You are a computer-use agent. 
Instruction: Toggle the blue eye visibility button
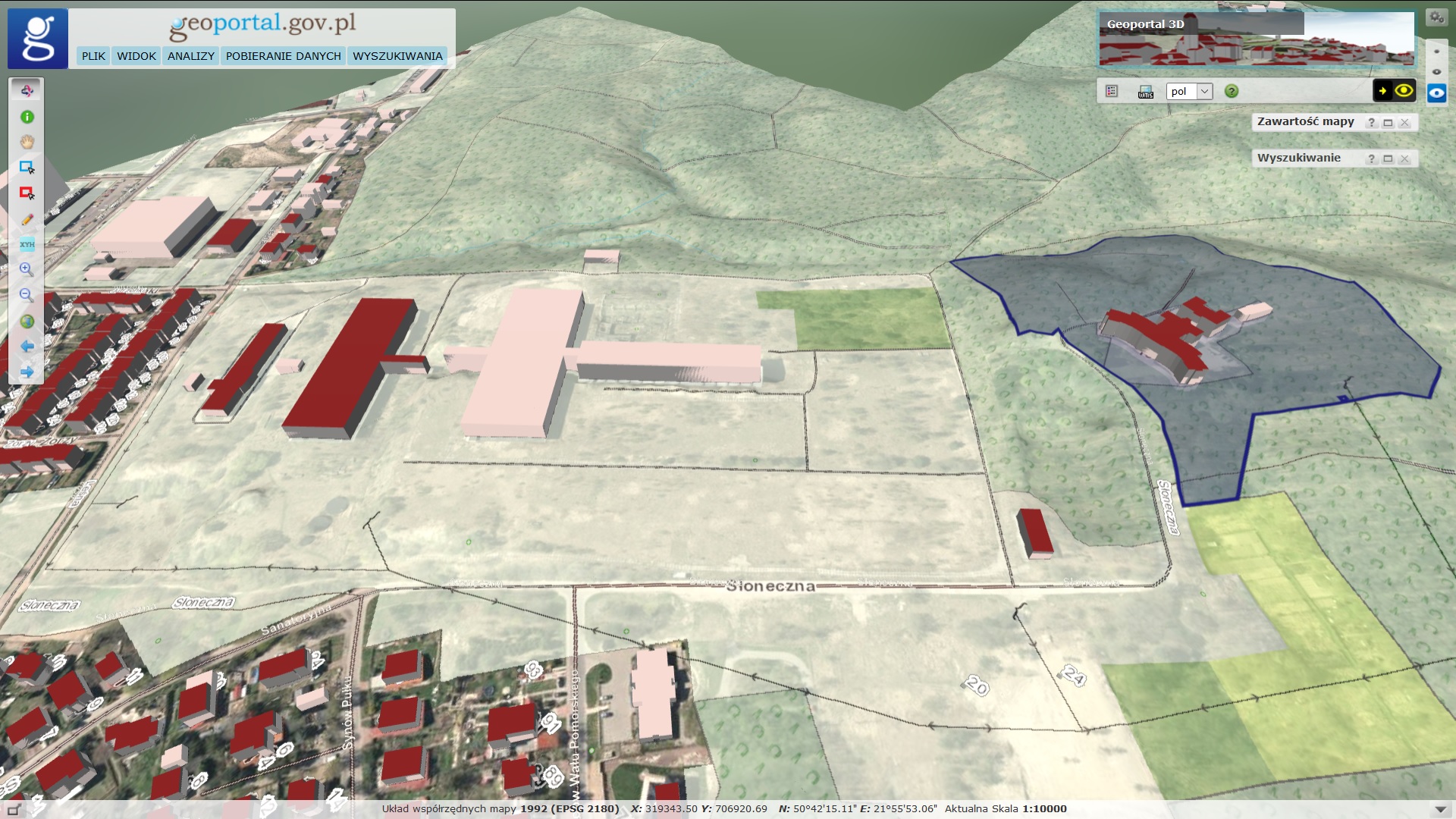1436,93
